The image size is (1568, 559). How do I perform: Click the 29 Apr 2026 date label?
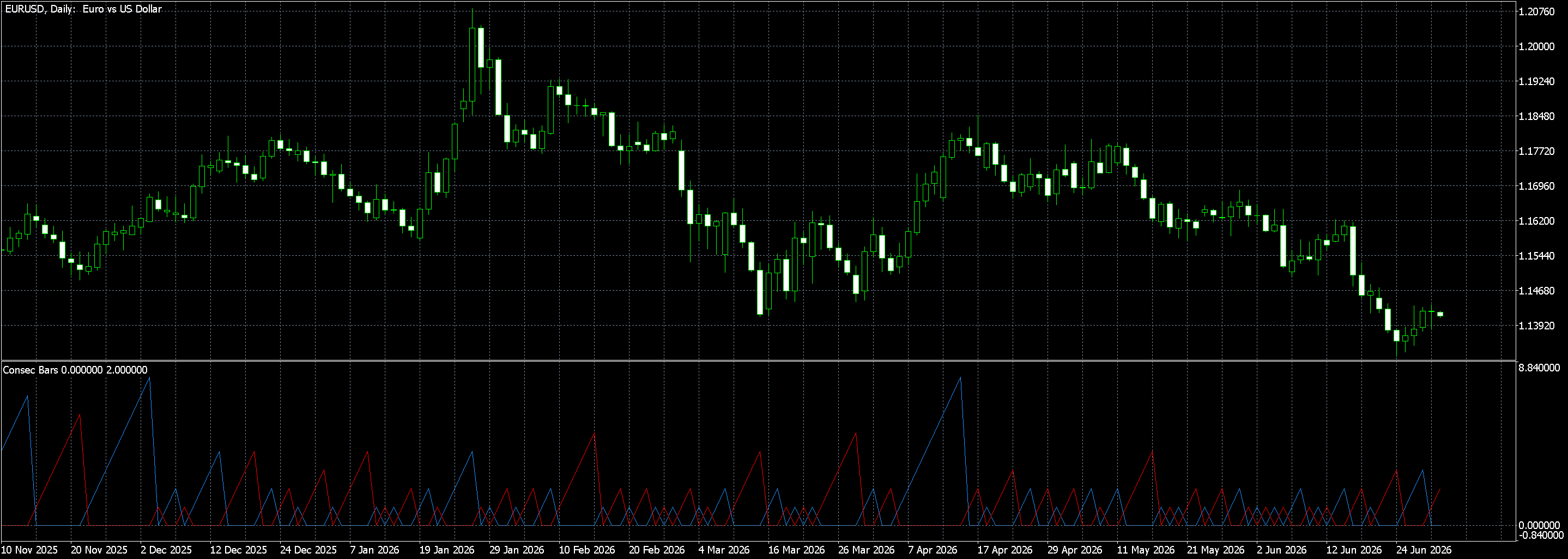click(1074, 550)
